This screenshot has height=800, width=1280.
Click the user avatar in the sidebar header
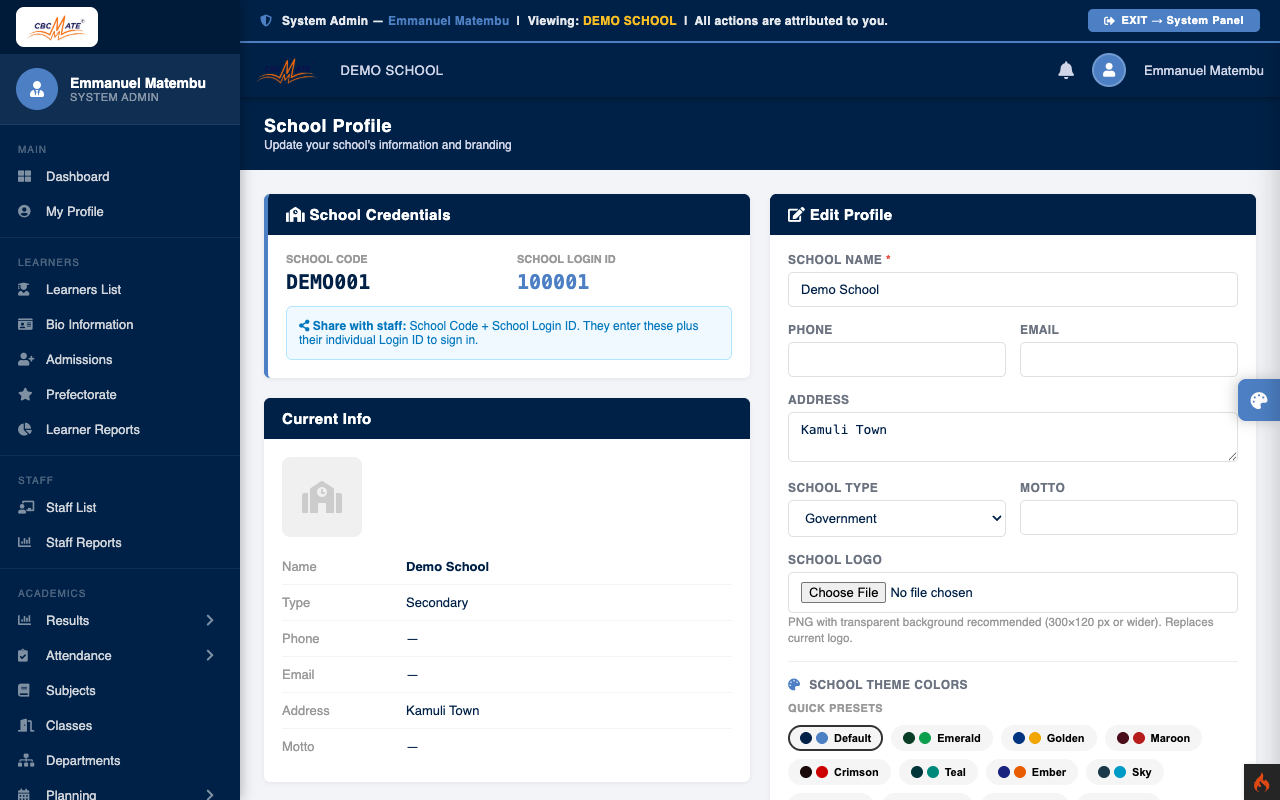pyautogui.click(x=37, y=89)
